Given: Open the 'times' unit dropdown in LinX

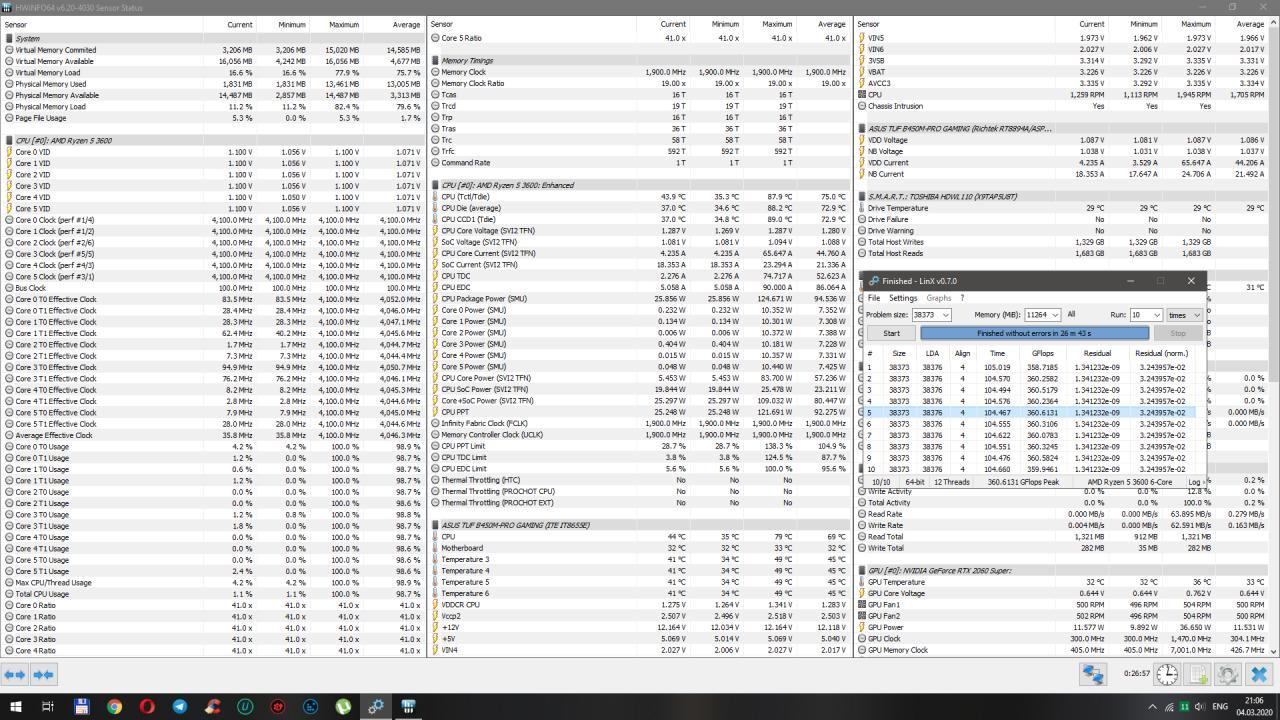Looking at the screenshot, I should click(1185, 314).
